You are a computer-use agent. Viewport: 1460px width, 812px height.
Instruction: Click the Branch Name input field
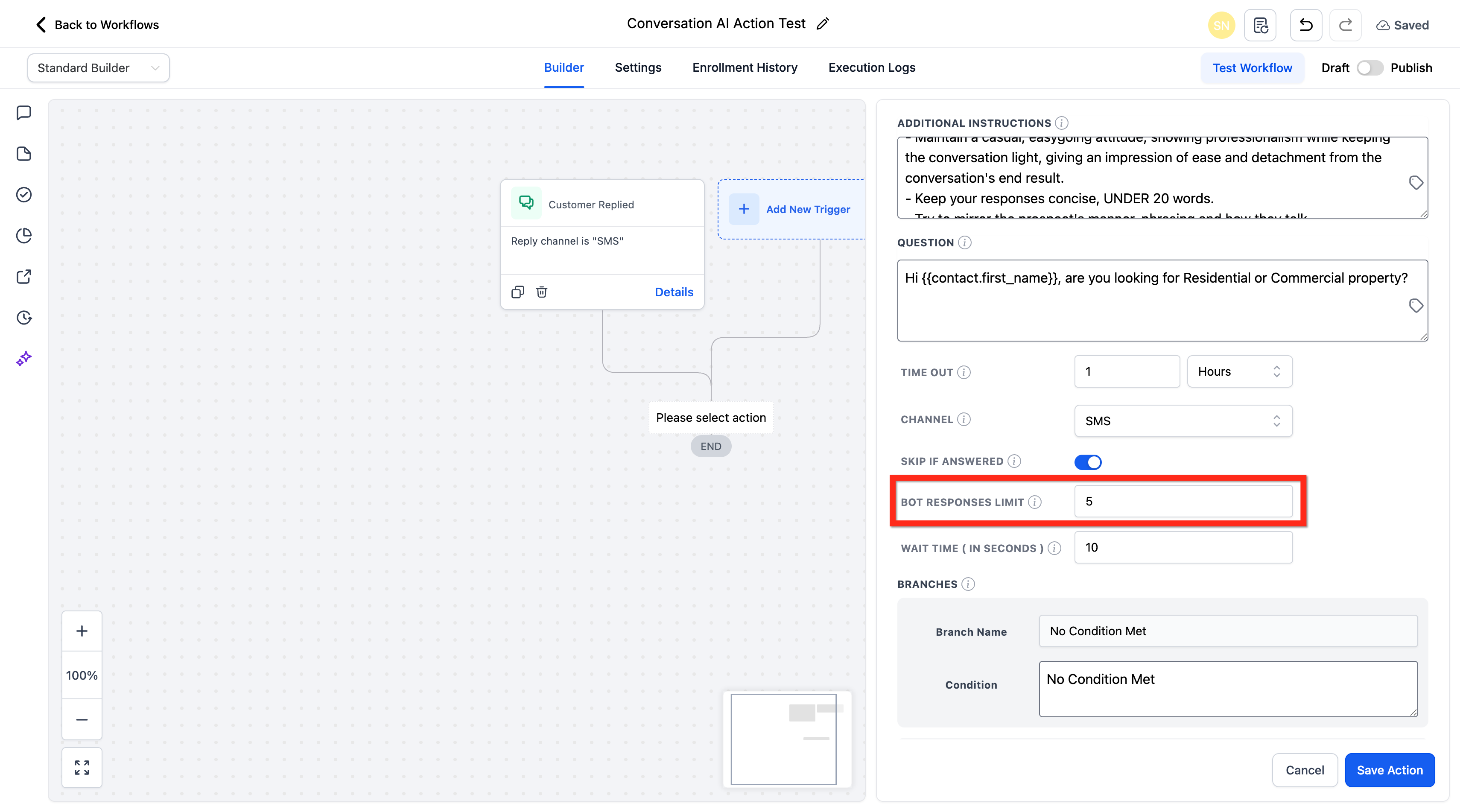[x=1228, y=631]
